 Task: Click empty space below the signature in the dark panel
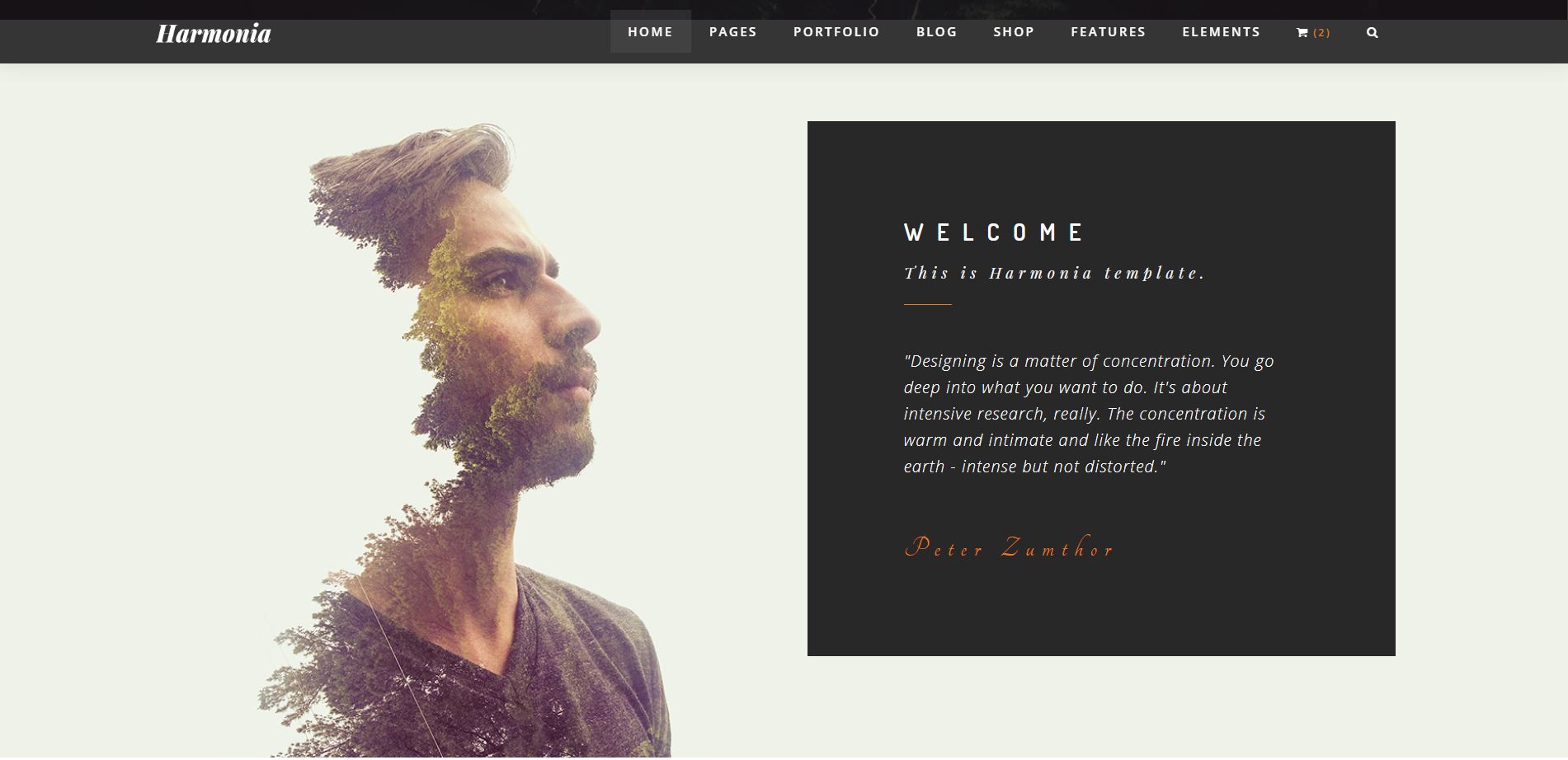point(1101,610)
